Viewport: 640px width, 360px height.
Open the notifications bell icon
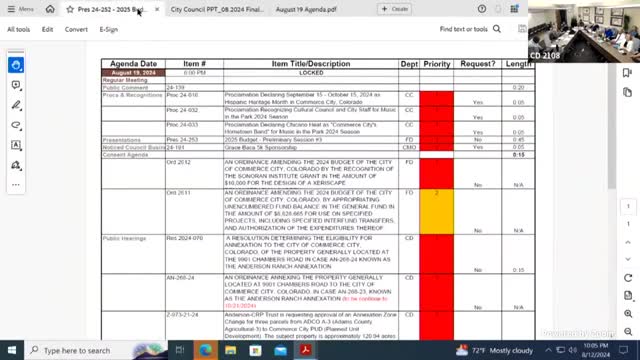pos(498,9)
